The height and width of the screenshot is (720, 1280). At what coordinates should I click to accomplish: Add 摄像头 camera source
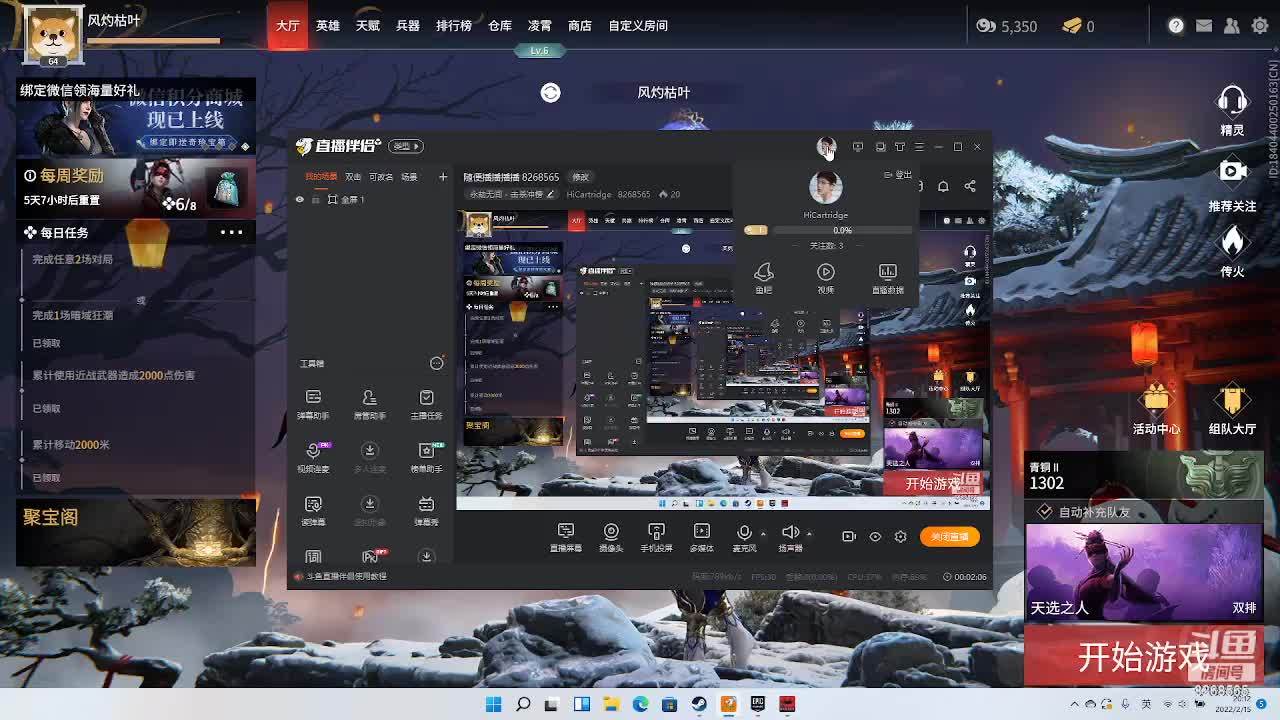click(611, 537)
